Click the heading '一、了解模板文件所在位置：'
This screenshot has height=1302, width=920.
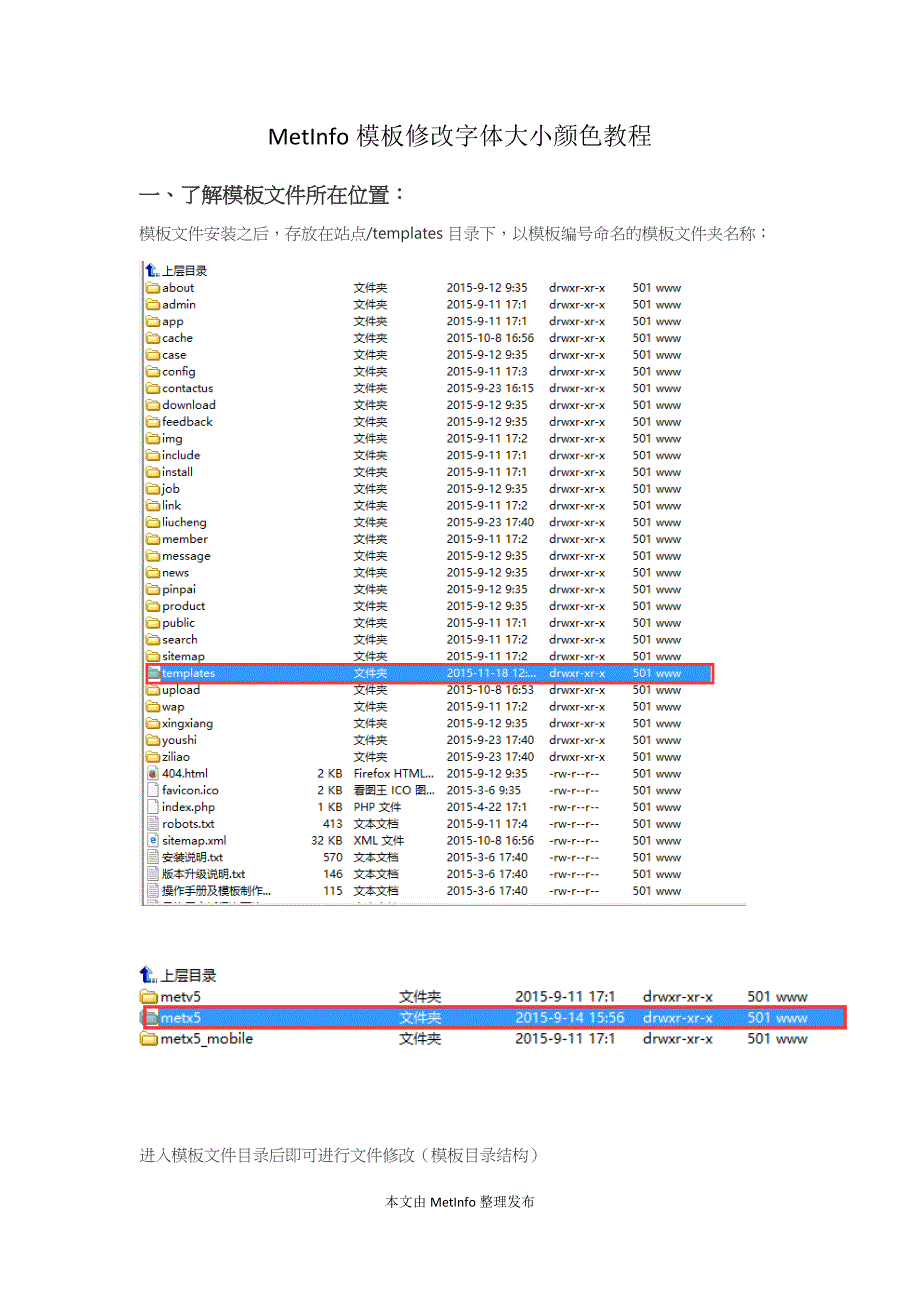click(273, 195)
